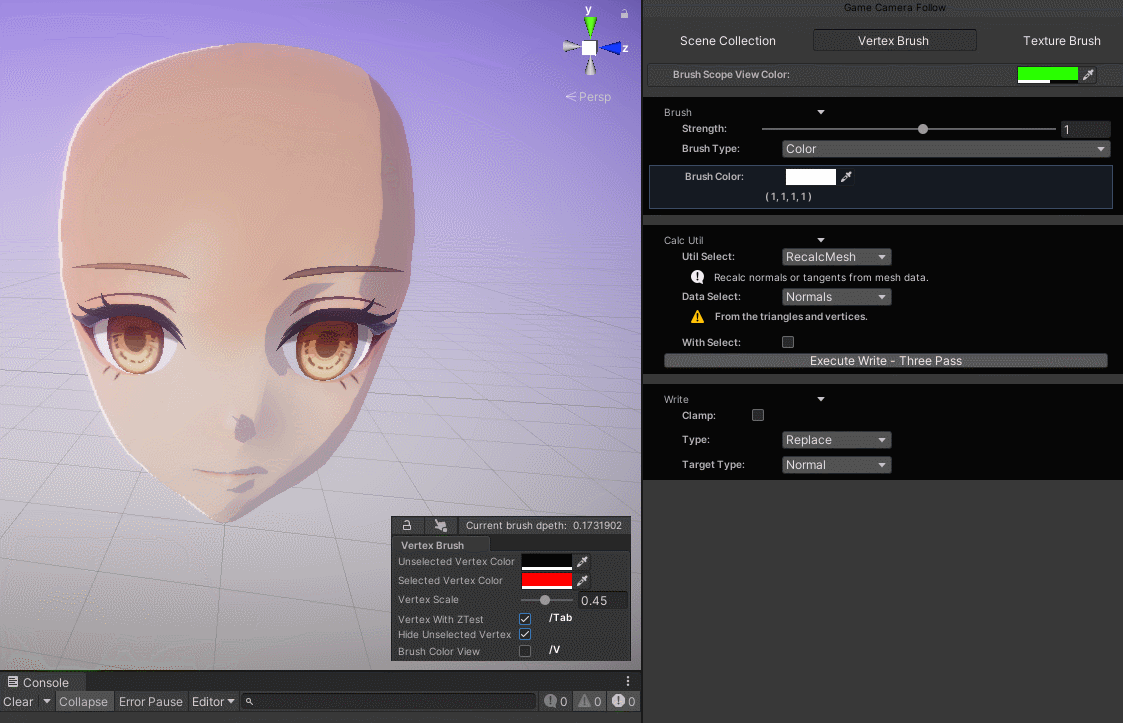Click the Brush Scope View Color eyedropper
This screenshot has height=723, width=1123.
click(1089, 74)
